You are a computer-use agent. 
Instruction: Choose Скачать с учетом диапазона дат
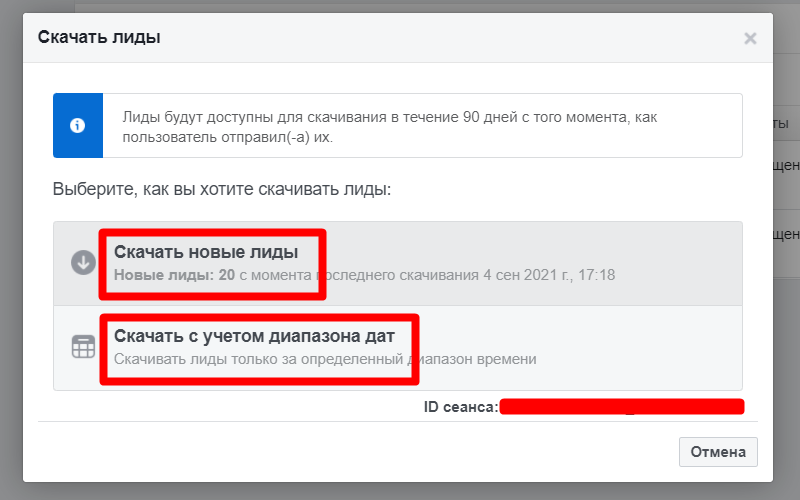[254, 336]
